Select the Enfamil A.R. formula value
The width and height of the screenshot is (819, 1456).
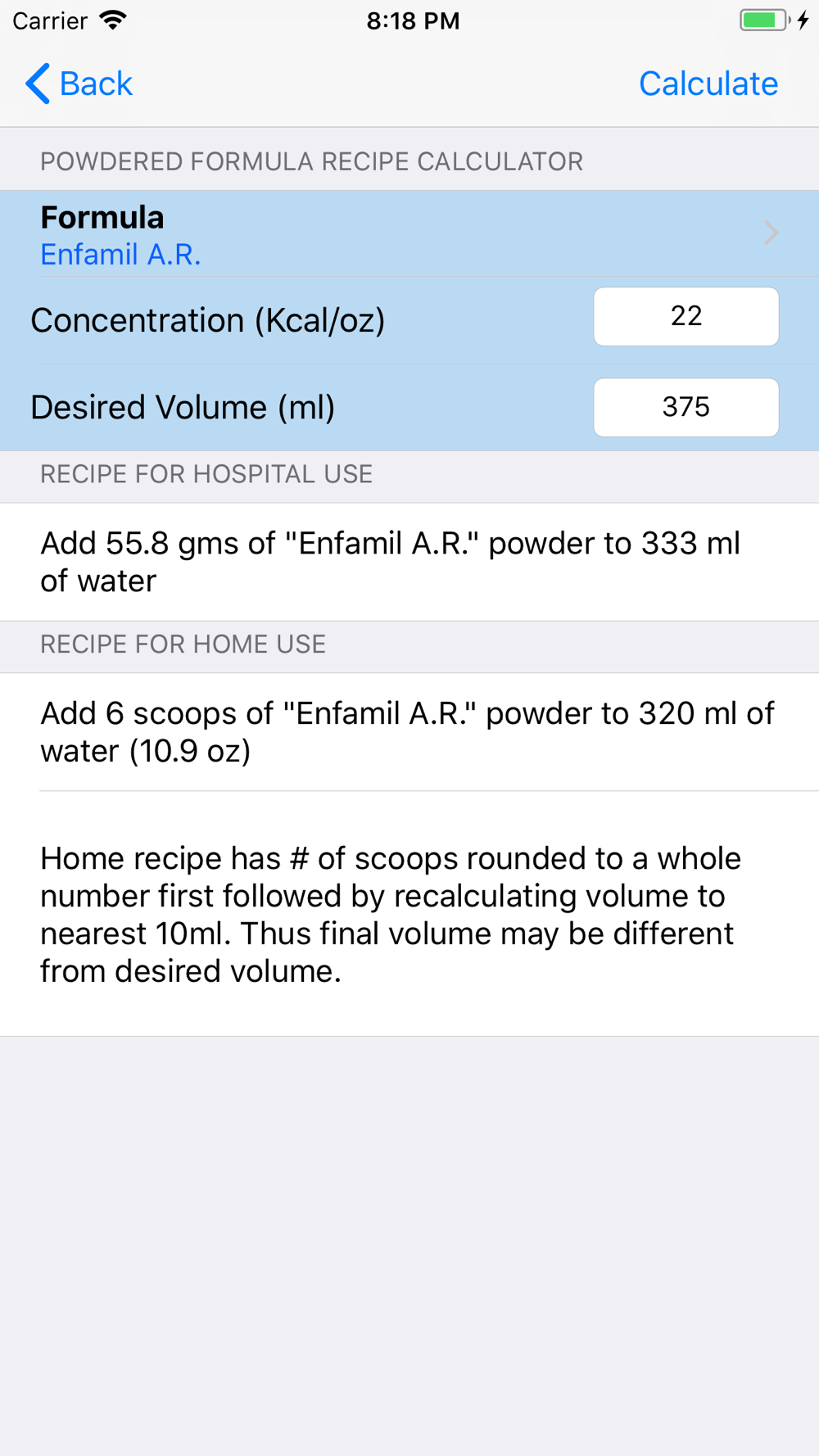[120, 255]
